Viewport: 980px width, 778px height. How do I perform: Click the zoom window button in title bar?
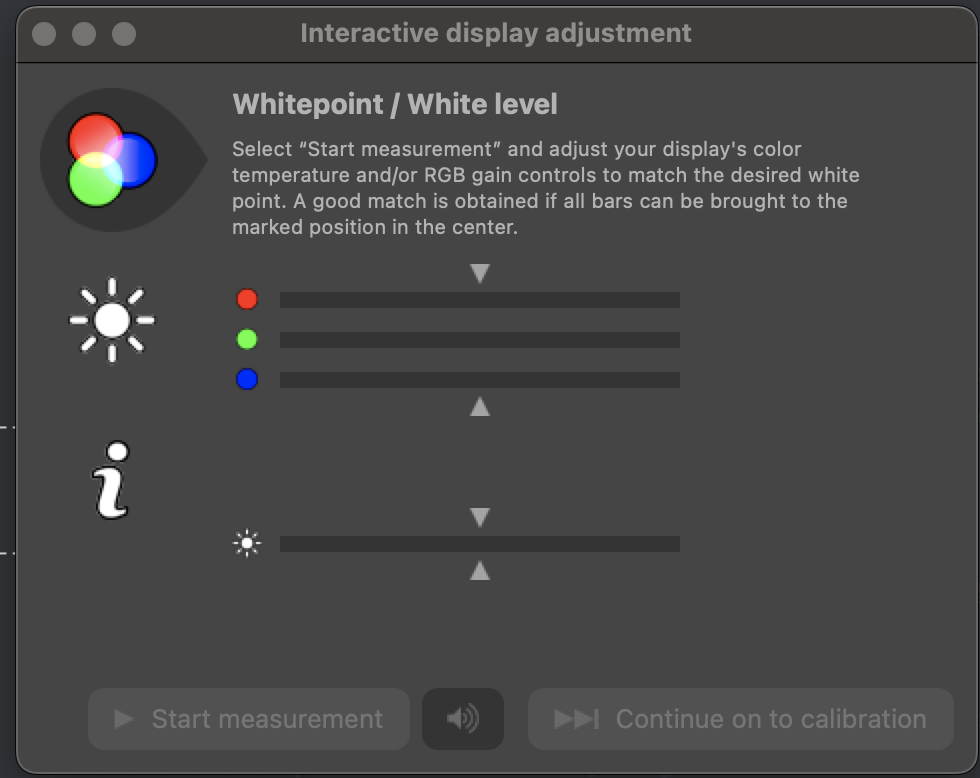coord(124,34)
